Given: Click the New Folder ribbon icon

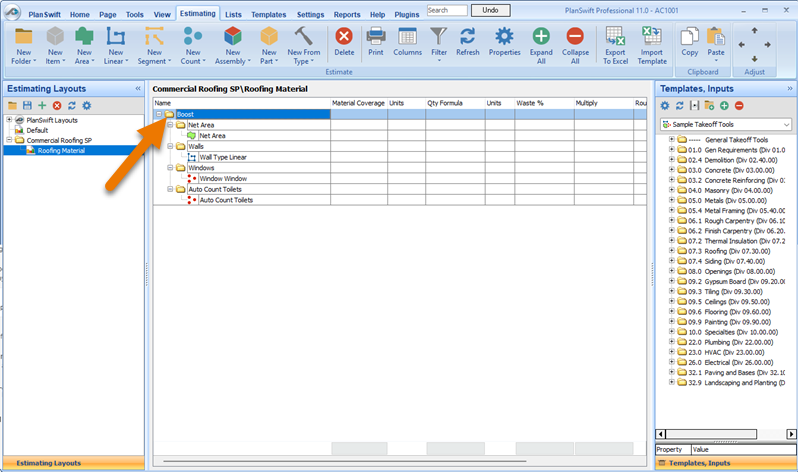Looking at the screenshot, I should (x=23, y=37).
